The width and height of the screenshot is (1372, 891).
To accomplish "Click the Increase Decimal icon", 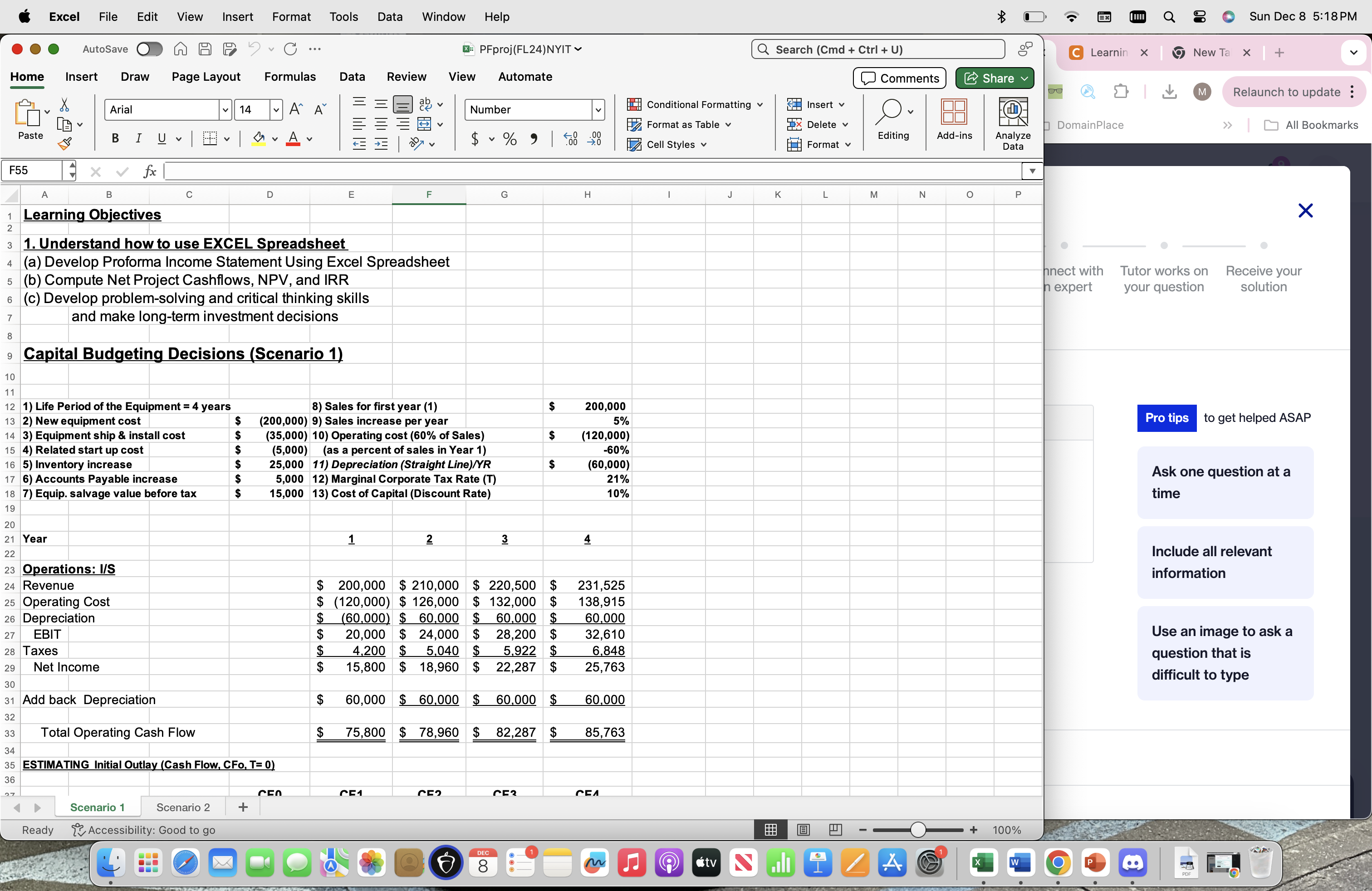I will pyautogui.click(x=571, y=139).
